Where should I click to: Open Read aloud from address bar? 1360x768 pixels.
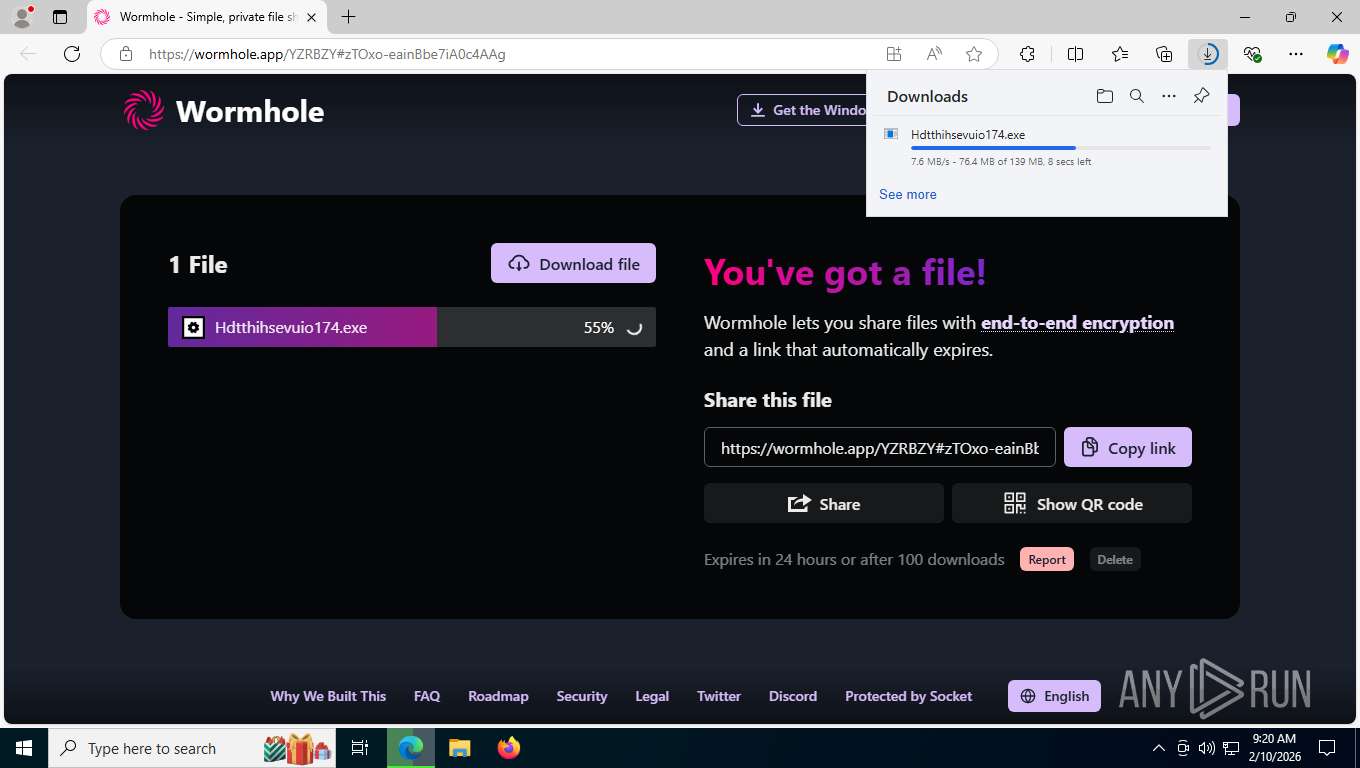[934, 54]
